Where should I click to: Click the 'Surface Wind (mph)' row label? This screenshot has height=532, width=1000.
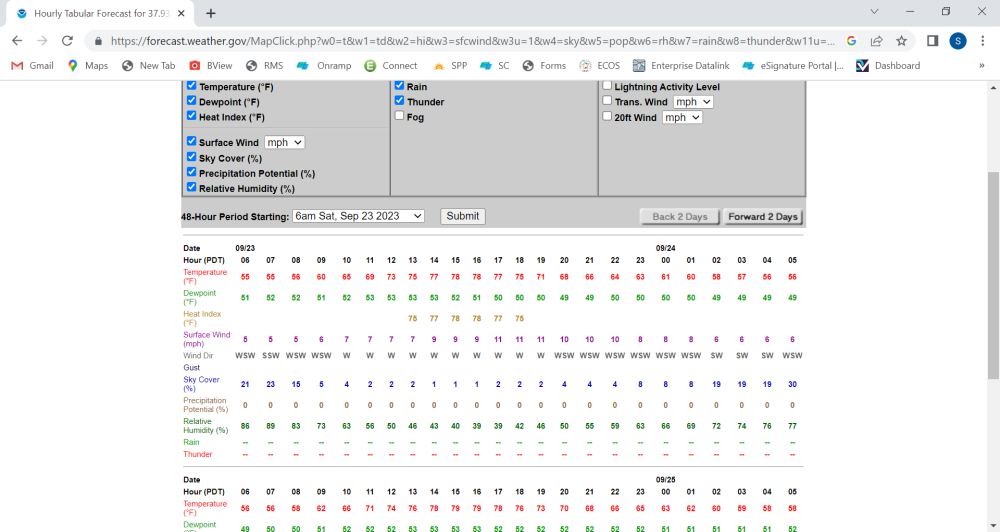click(x=207, y=339)
